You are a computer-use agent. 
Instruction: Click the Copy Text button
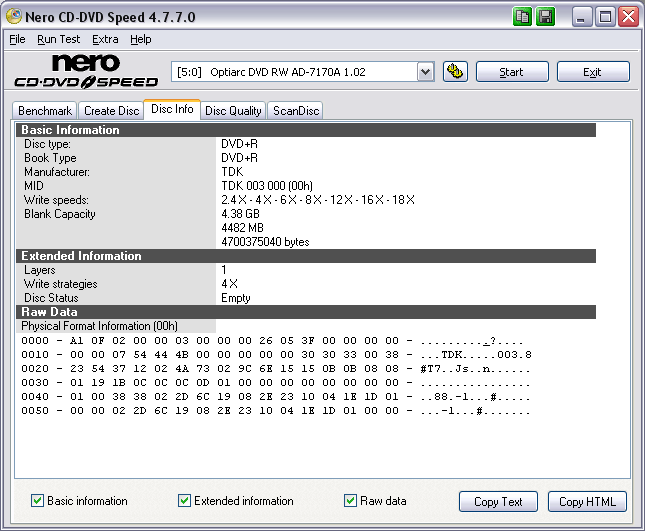pyautogui.click(x=498, y=501)
